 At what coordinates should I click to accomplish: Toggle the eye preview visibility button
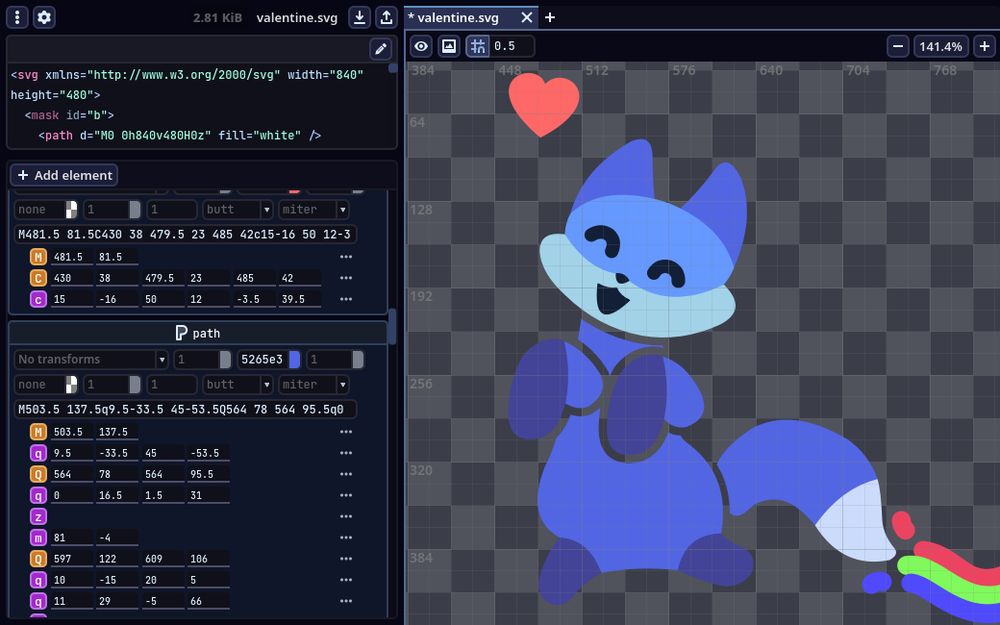coord(421,46)
